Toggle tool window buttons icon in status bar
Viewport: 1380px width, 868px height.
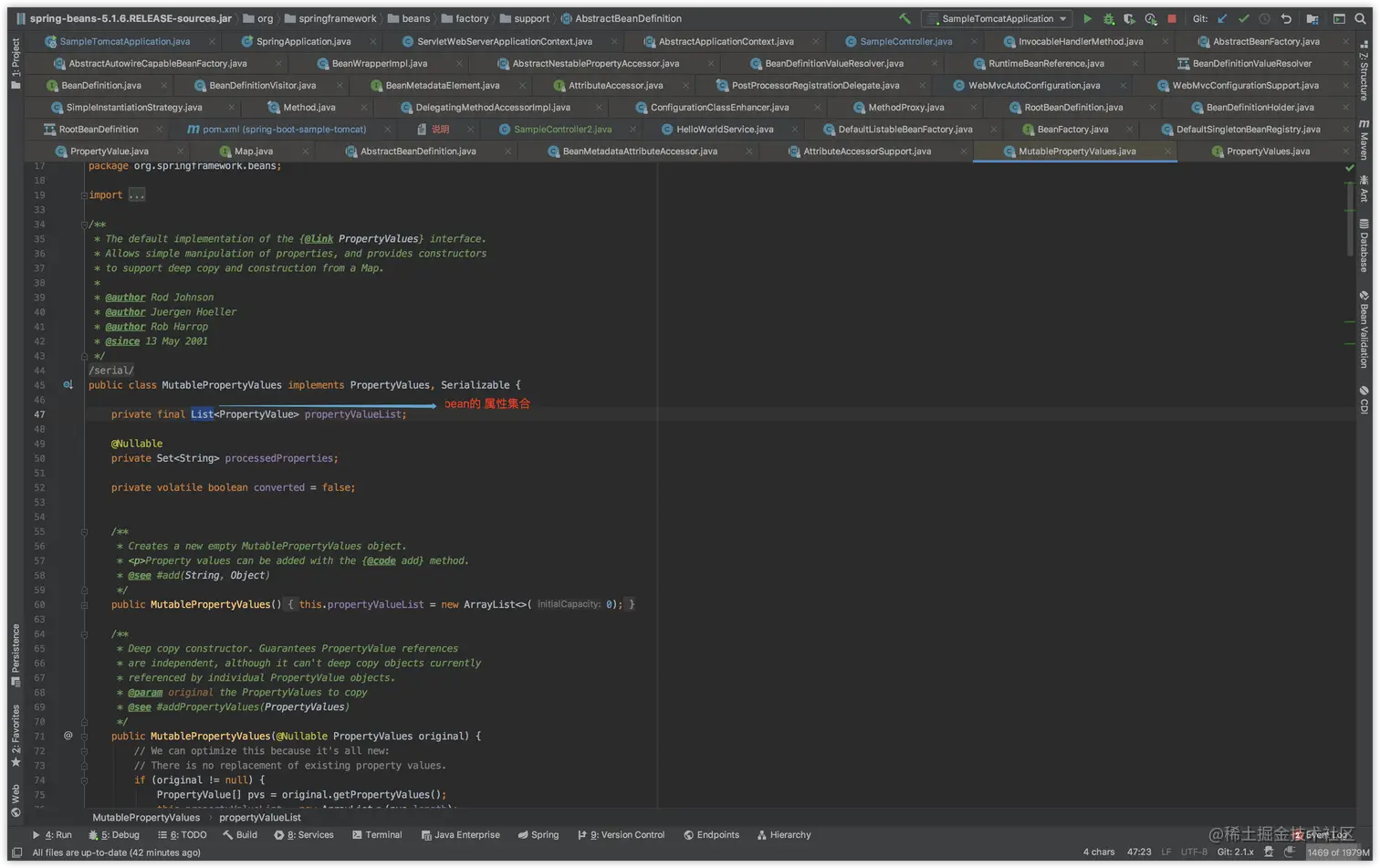tap(16, 852)
